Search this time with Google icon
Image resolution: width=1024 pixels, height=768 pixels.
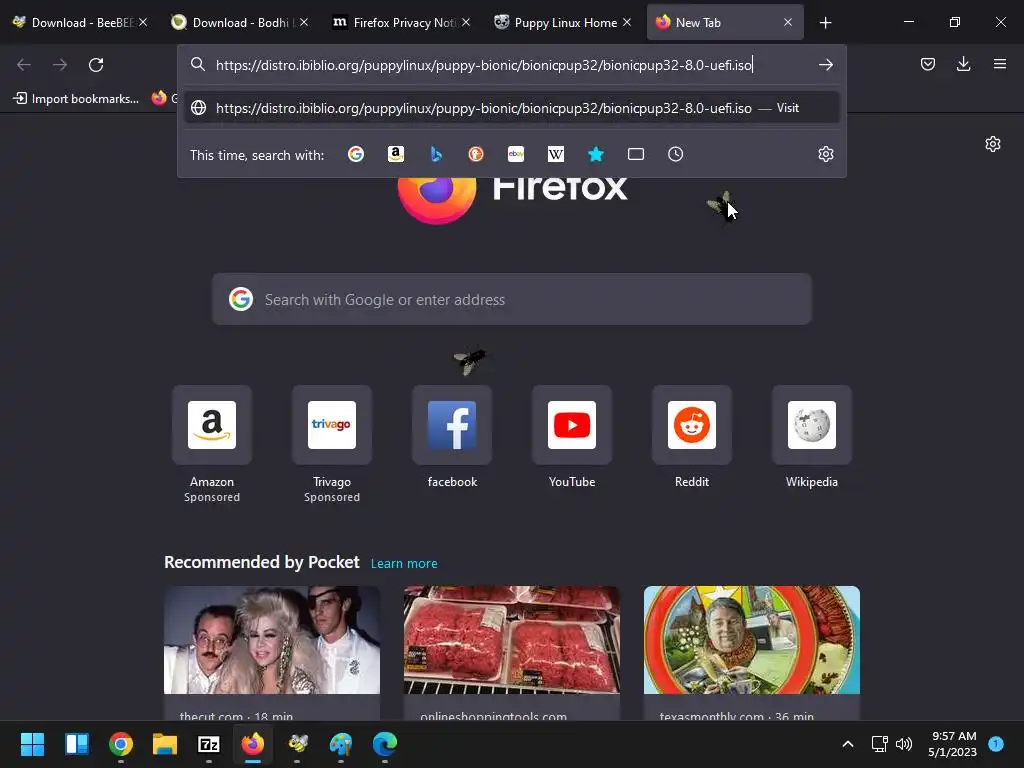point(356,154)
